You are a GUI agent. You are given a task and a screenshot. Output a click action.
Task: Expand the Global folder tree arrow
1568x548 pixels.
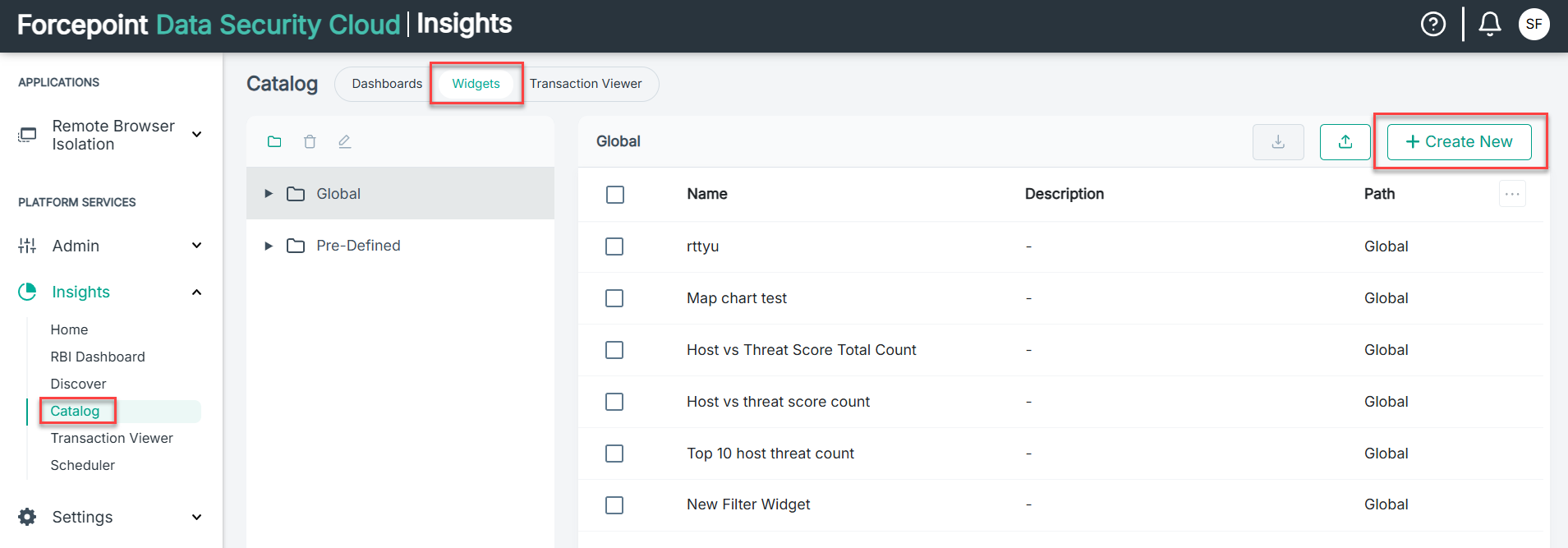(269, 194)
